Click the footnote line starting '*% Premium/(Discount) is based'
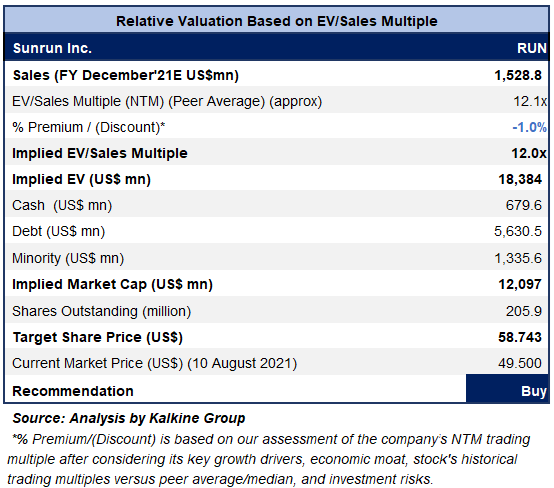This screenshot has width=554, height=488. tap(271, 440)
